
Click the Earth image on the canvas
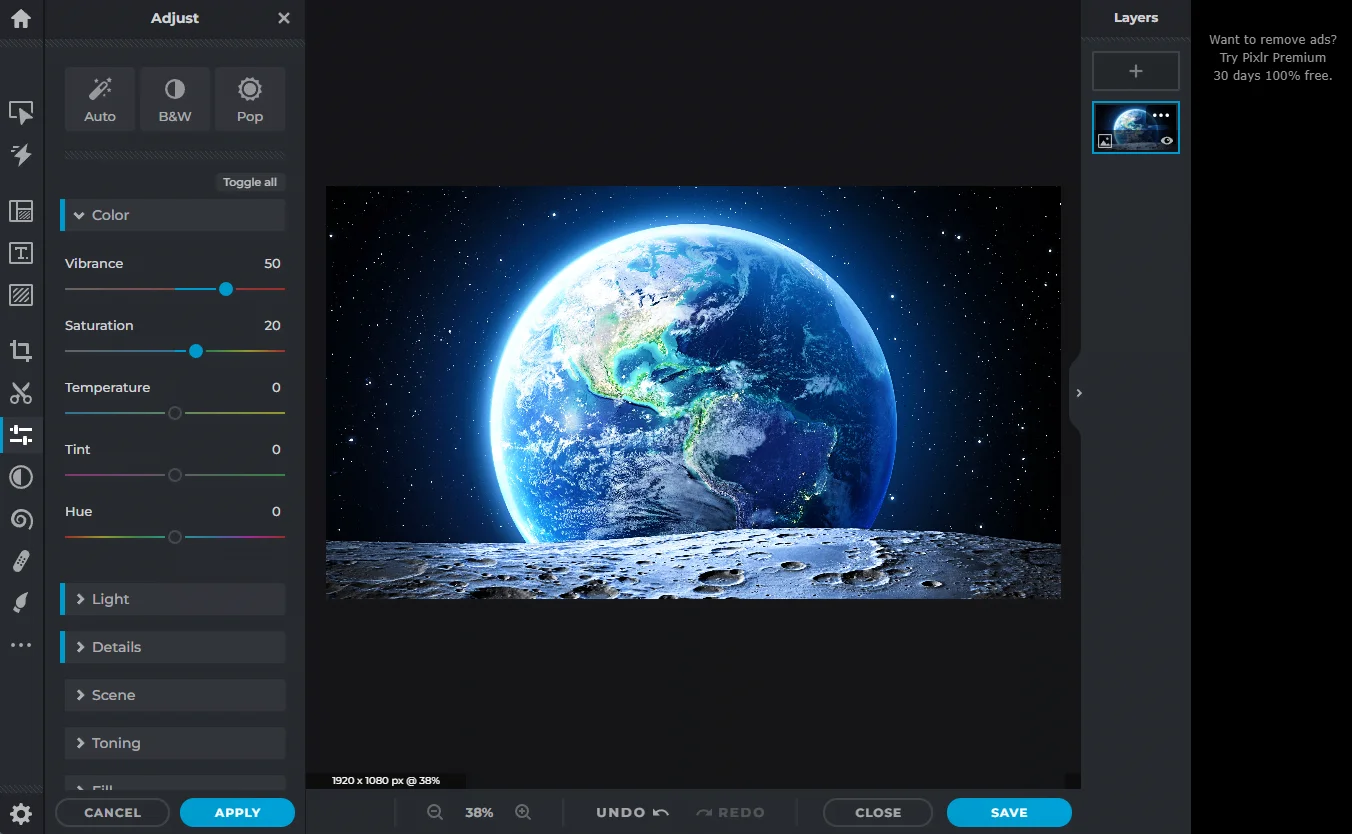pyautogui.click(x=693, y=392)
